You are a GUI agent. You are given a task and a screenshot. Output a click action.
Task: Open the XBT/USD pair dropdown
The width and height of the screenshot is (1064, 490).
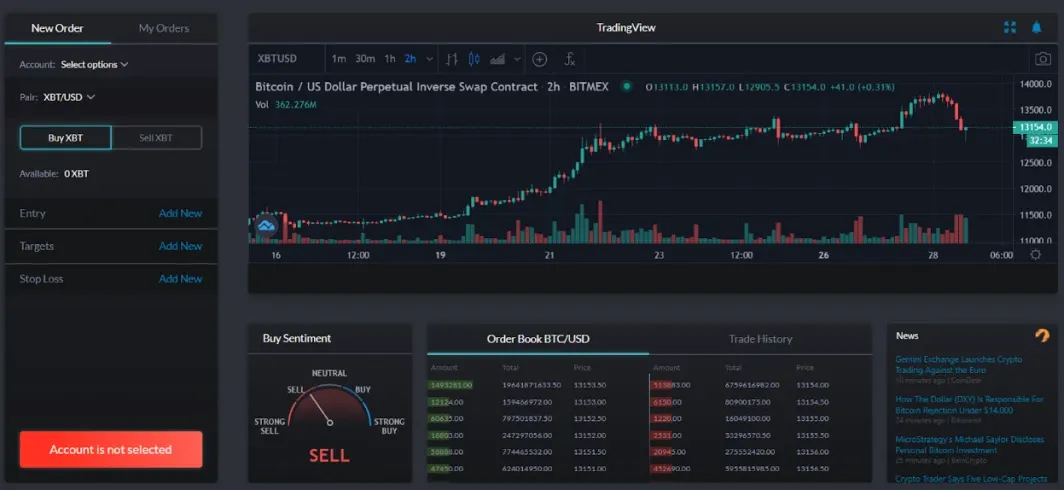(69, 97)
